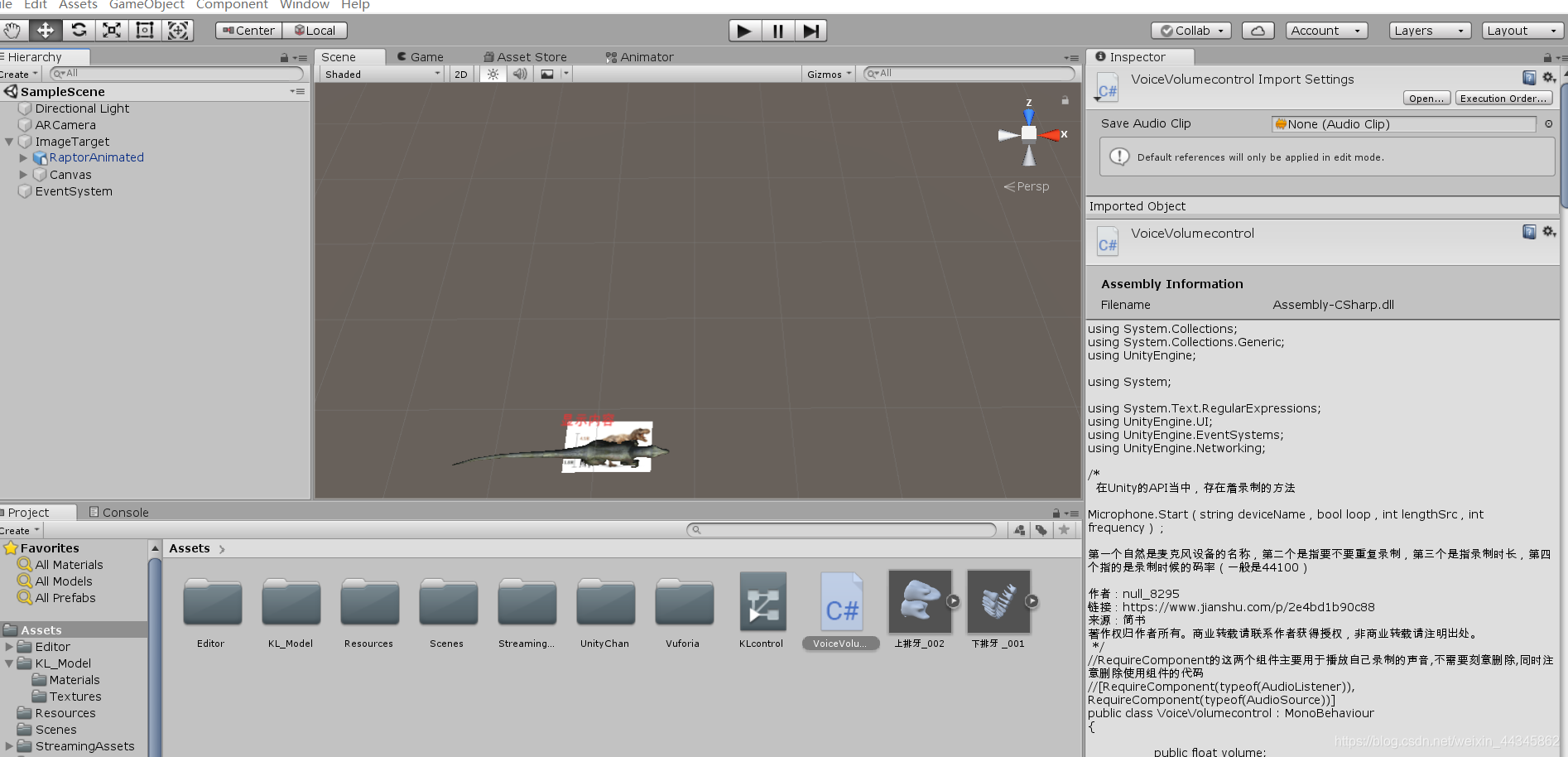Switch to the Asset Store tab
This screenshot has height=757, width=1568.
click(526, 57)
